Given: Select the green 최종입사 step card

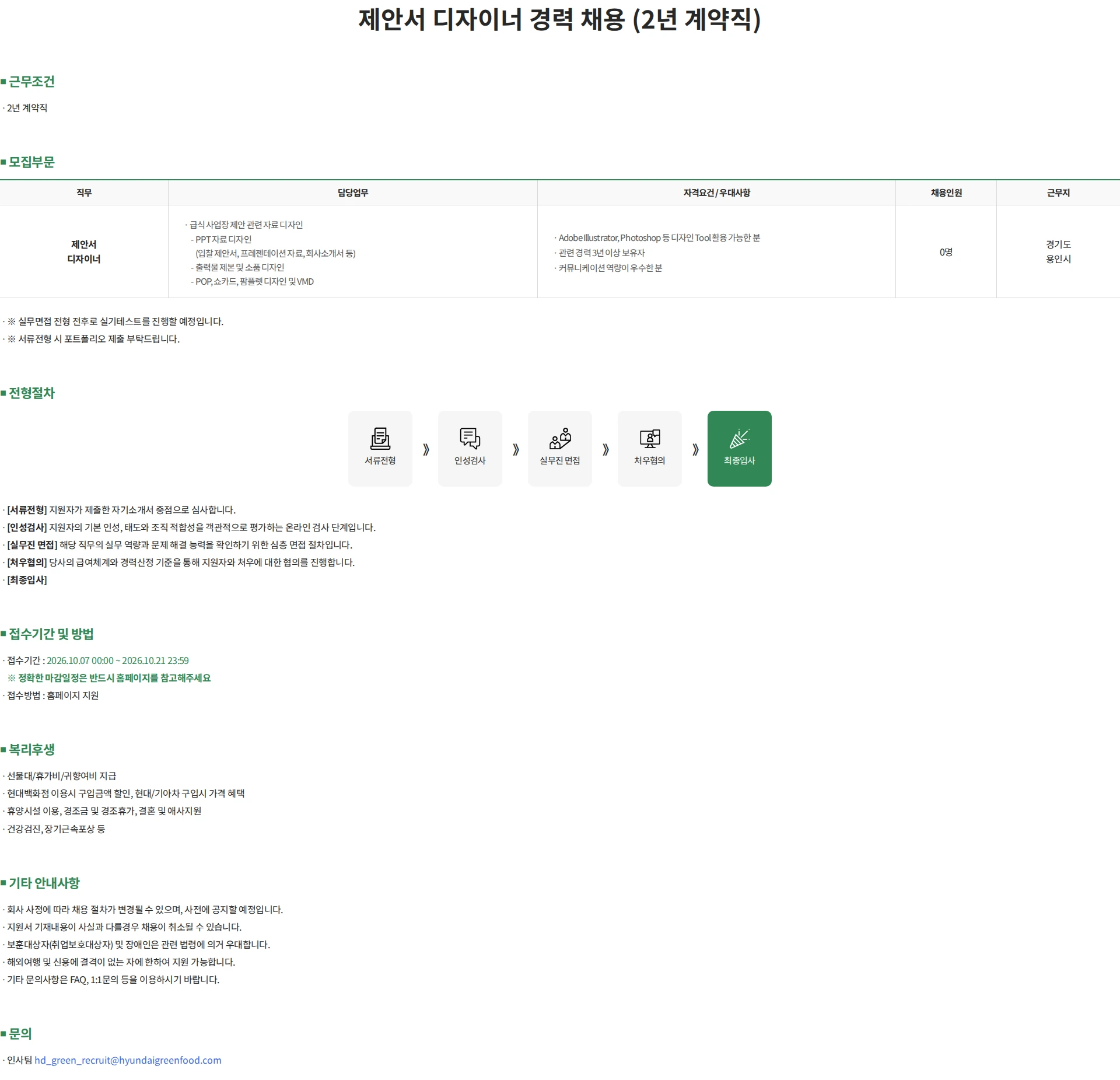Looking at the screenshot, I should click(x=740, y=448).
